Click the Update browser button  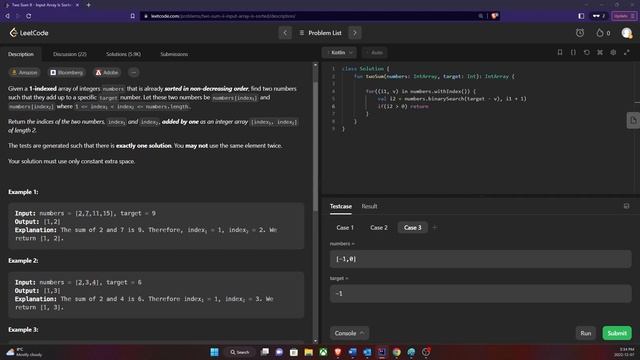click(x=624, y=16)
